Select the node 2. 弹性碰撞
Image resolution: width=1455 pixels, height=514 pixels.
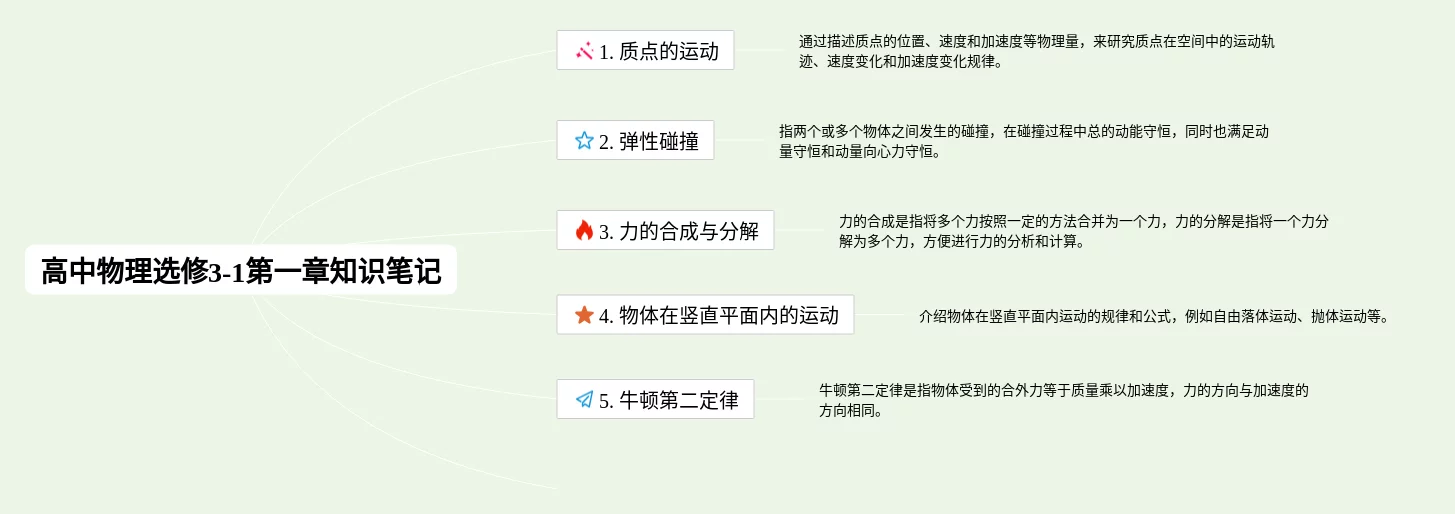point(635,140)
